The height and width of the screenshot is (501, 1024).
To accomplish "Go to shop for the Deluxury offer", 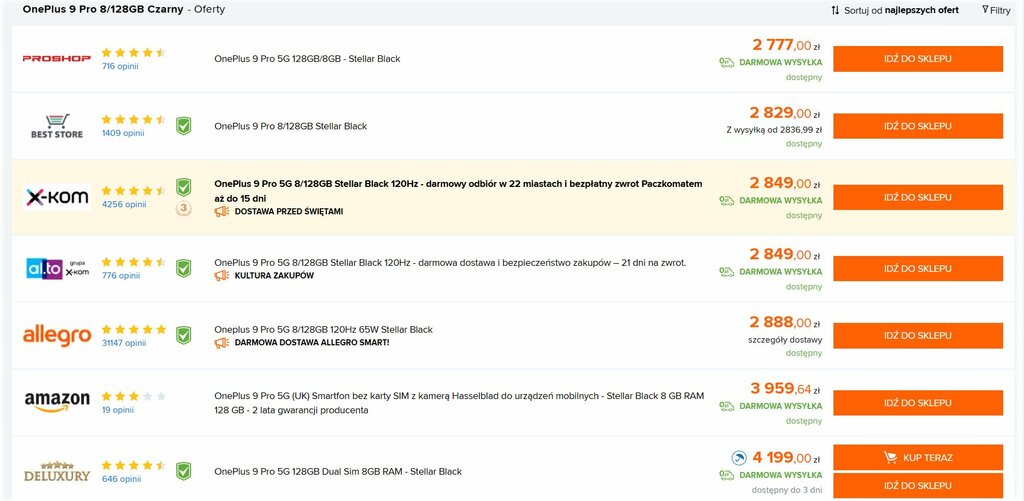I will point(918,485).
